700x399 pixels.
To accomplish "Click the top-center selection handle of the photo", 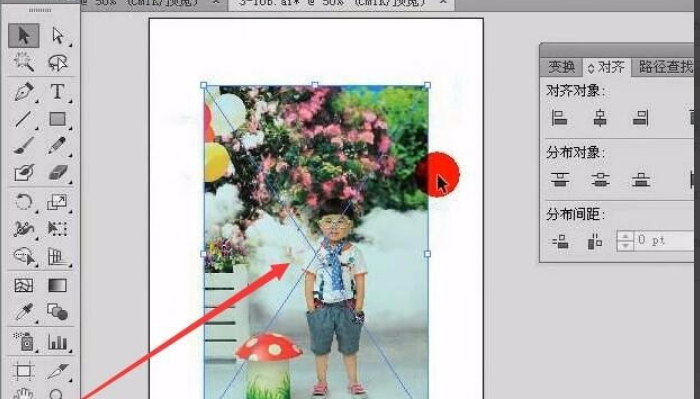I will [x=315, y=85].
